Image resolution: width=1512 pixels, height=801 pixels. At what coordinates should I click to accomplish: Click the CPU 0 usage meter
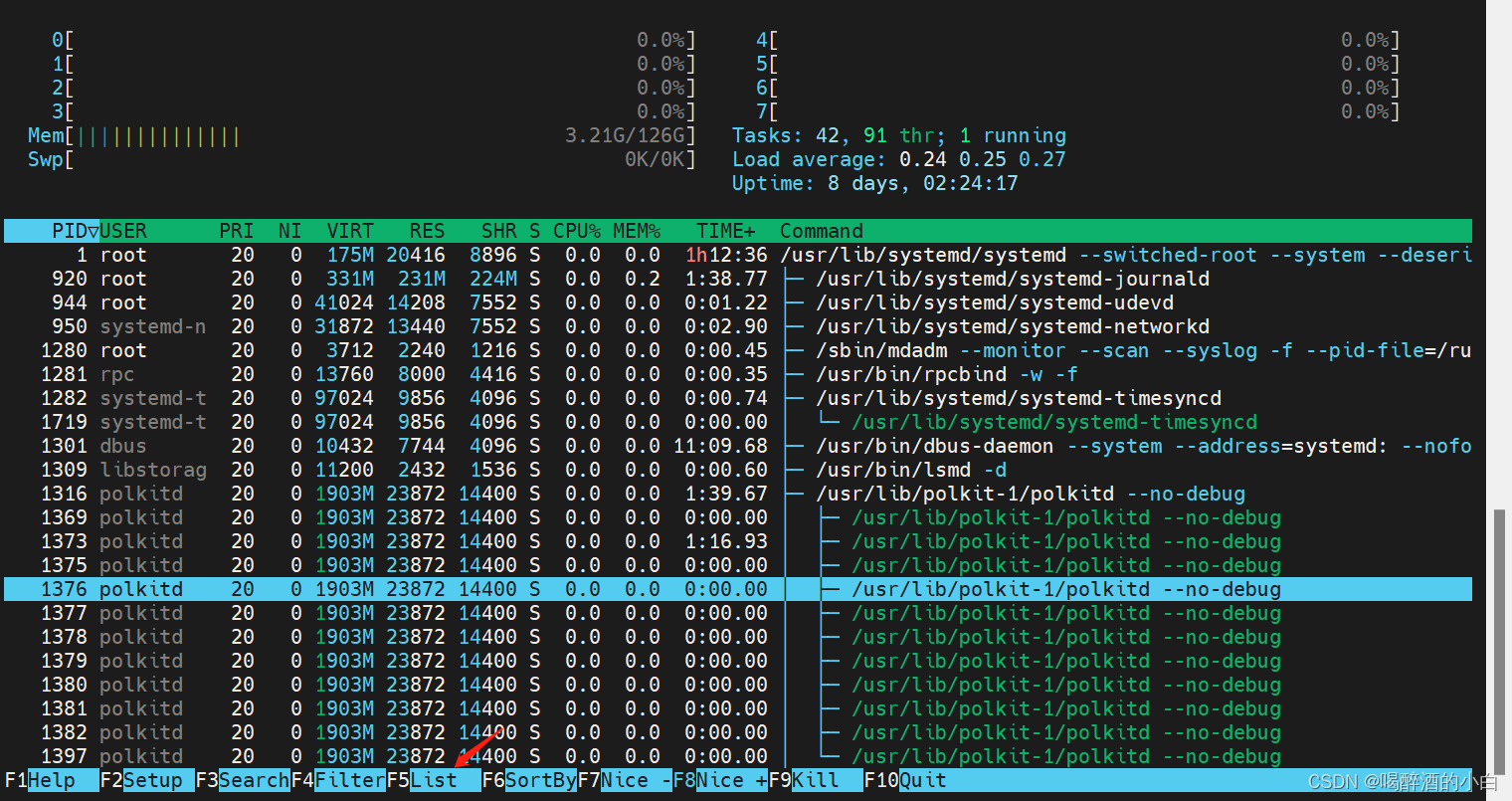[x=374, y=40]
